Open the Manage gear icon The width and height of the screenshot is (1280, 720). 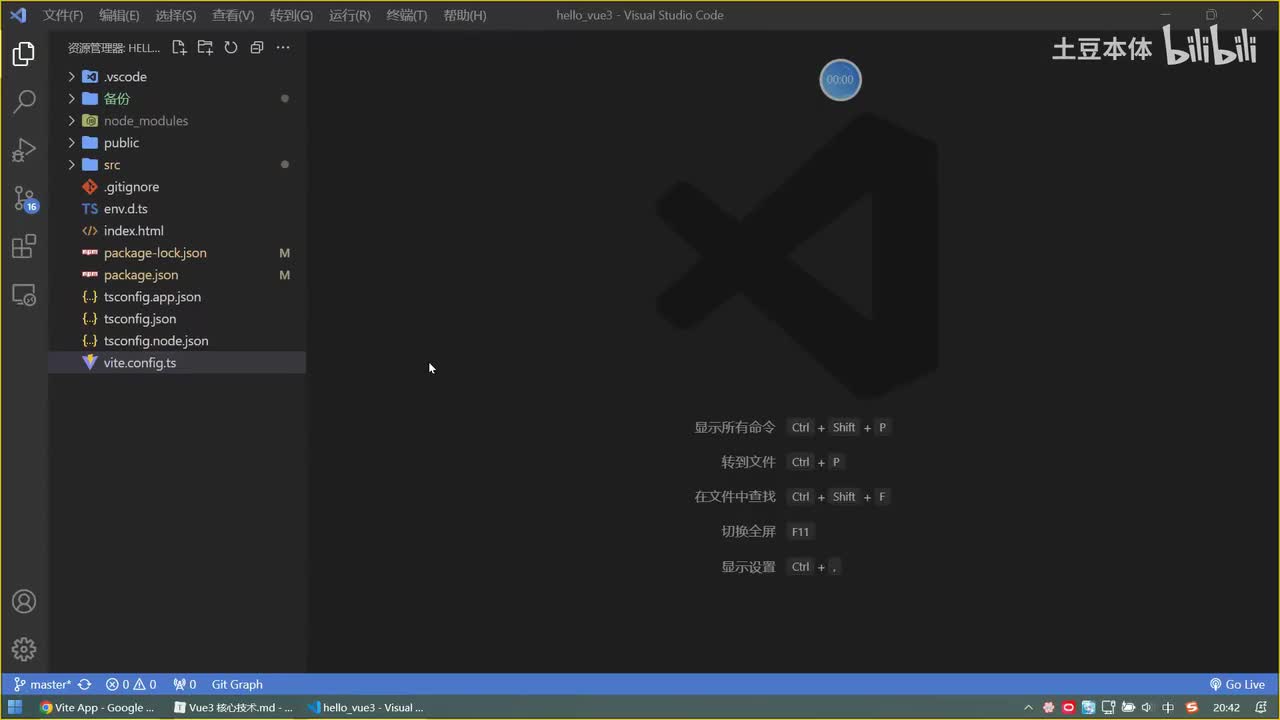[x=24, y=649]
